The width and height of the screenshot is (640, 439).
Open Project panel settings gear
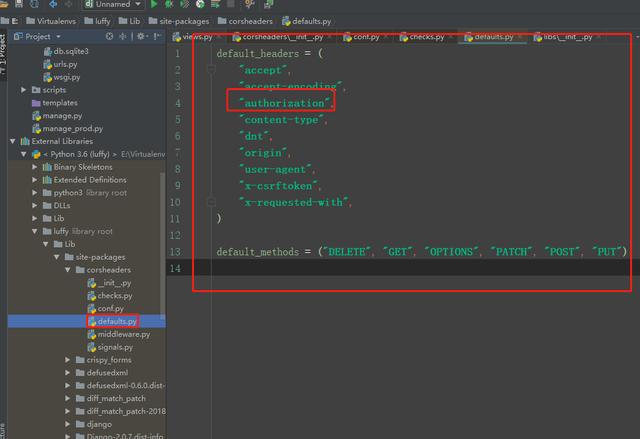coord(141,36)
